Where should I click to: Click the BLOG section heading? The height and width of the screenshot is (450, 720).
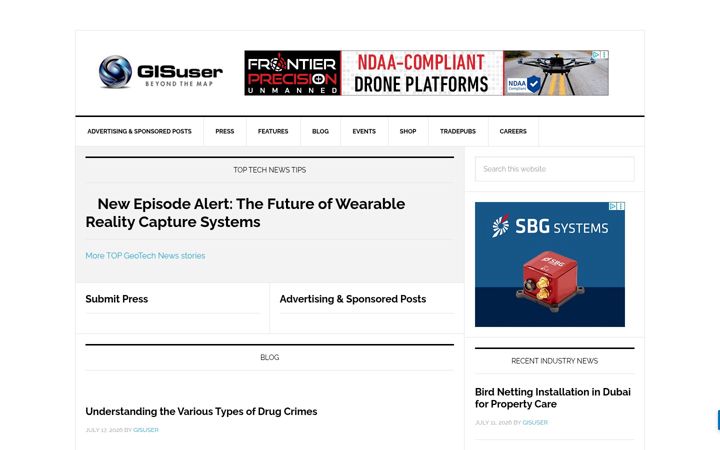(x=270, y=357)
